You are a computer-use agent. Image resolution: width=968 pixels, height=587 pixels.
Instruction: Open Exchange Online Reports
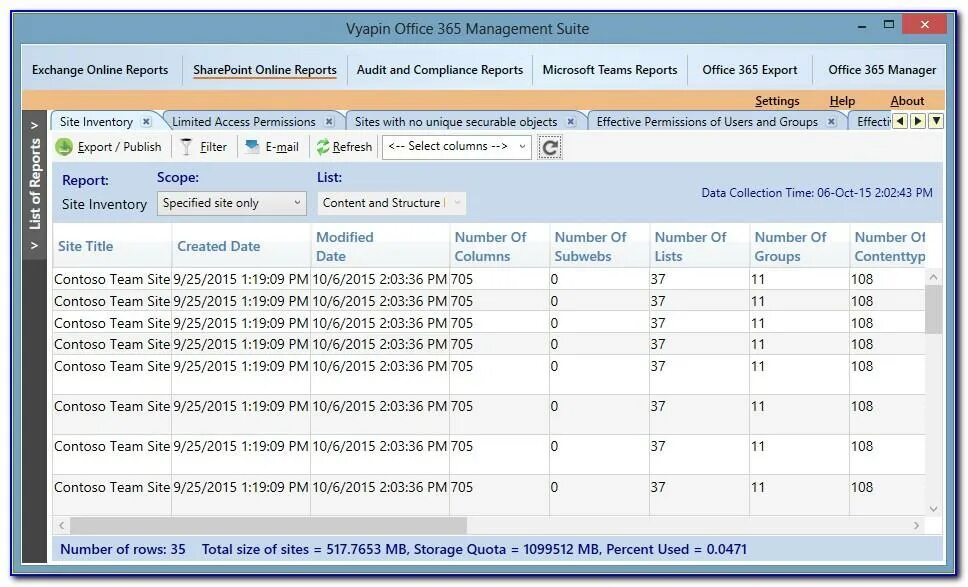coord(100,70)
